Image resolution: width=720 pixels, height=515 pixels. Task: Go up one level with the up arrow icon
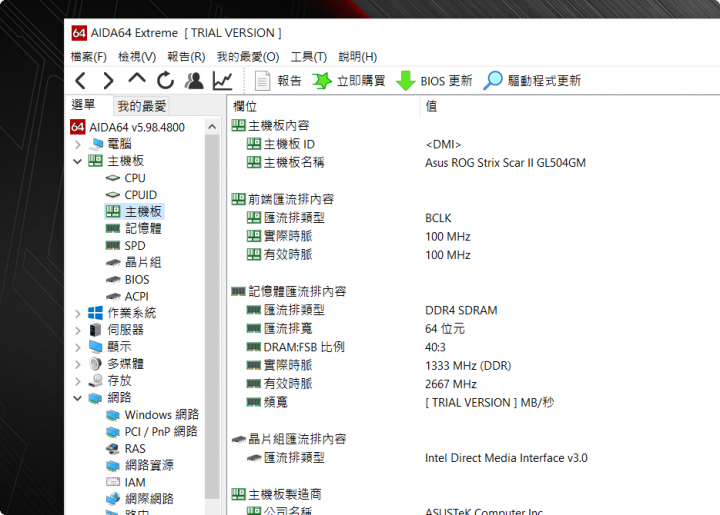[137, 79]
